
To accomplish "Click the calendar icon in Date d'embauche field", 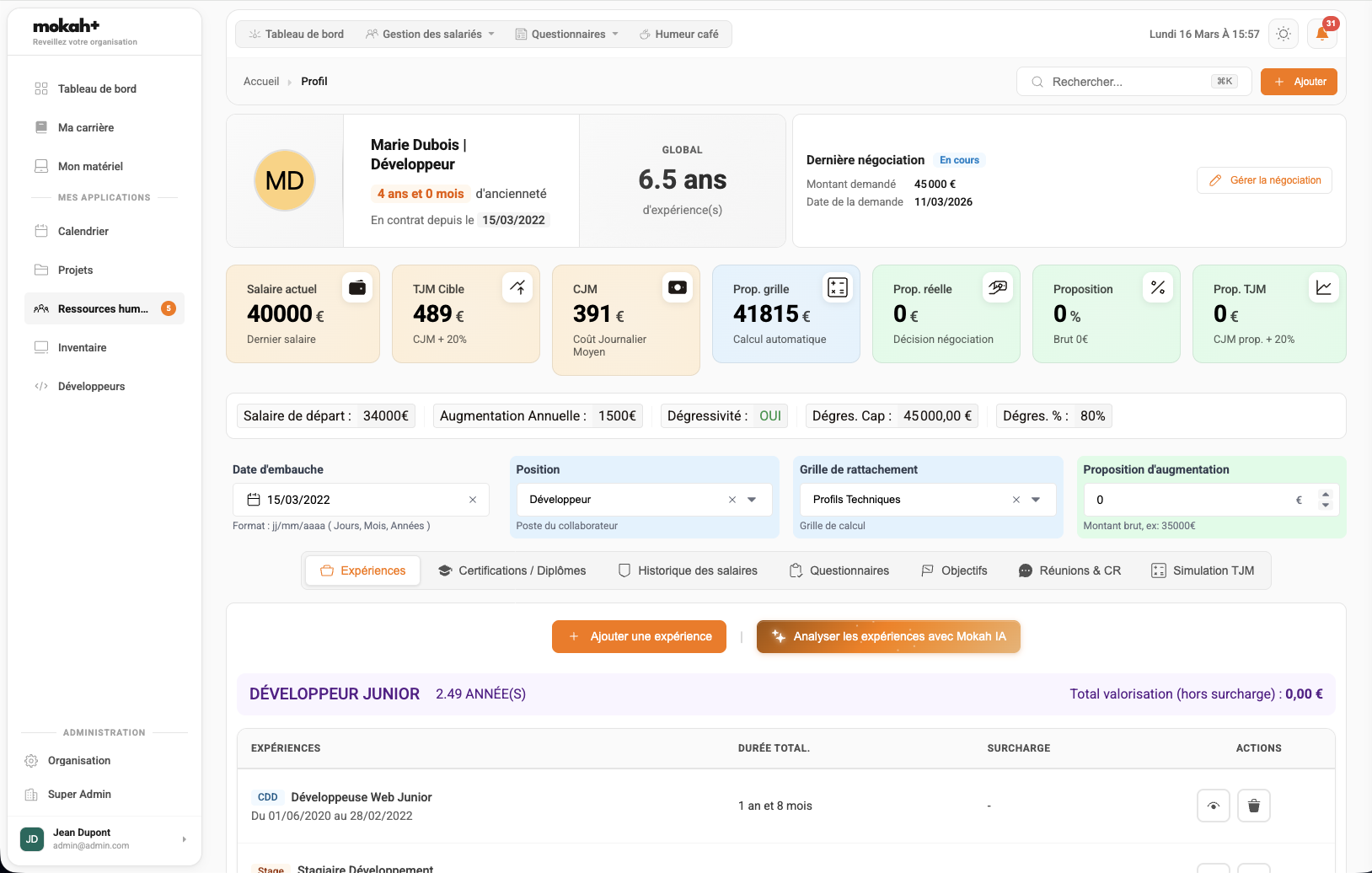I will click(254, 500).
